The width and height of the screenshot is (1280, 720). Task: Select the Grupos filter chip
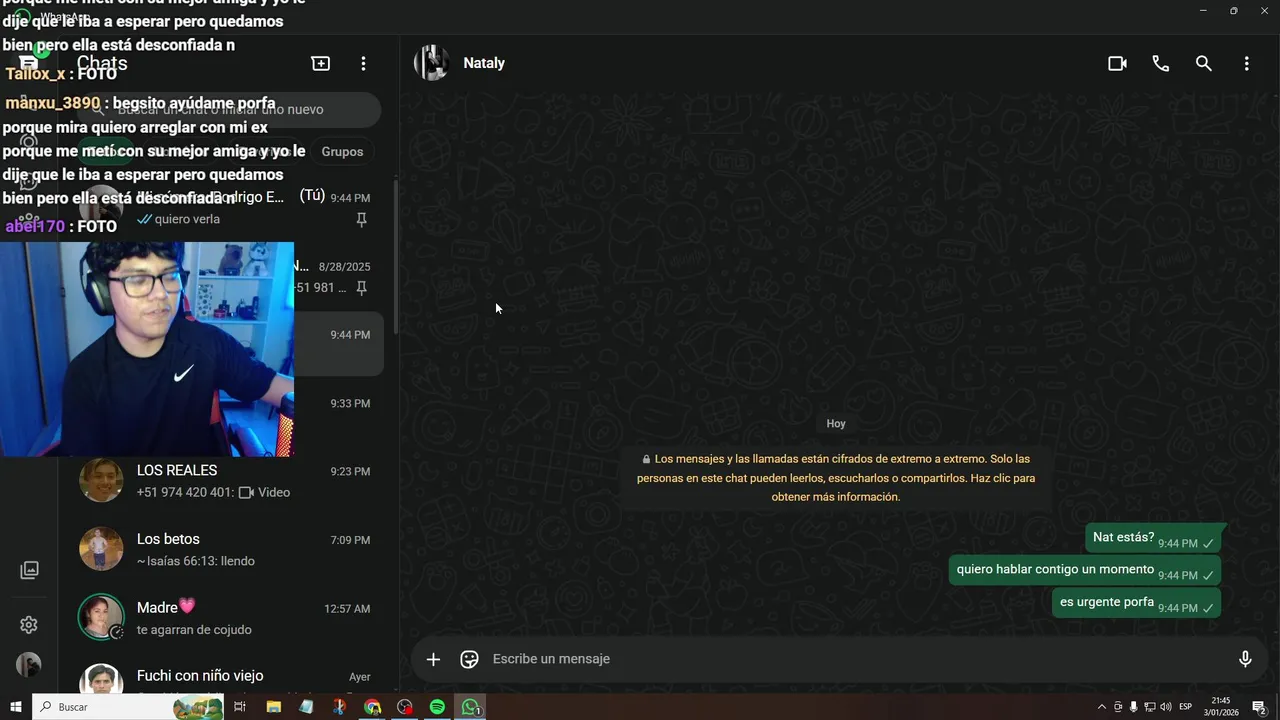coord(342,152)
